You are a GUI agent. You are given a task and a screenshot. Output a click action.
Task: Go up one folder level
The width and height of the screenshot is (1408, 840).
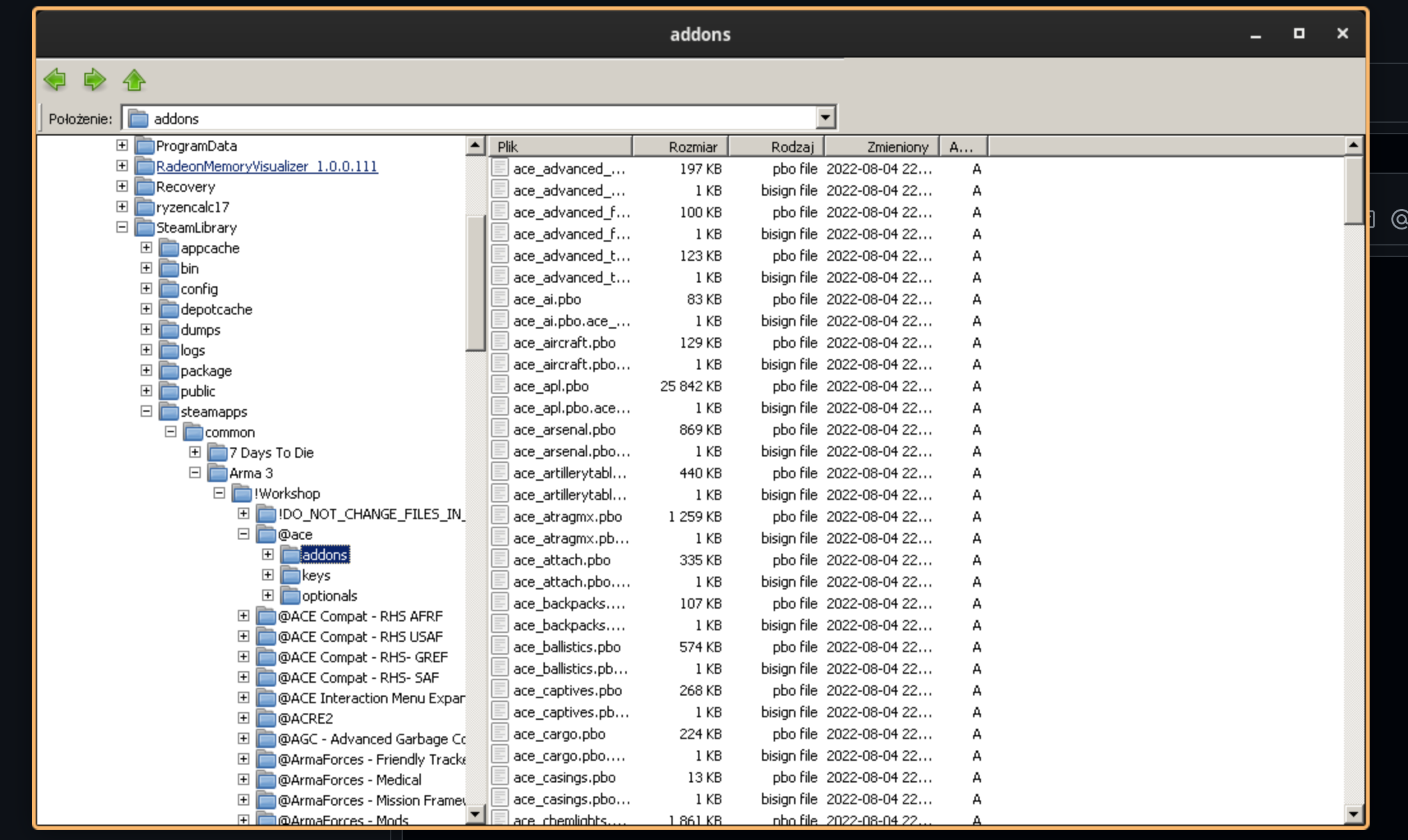pos(134,80)
